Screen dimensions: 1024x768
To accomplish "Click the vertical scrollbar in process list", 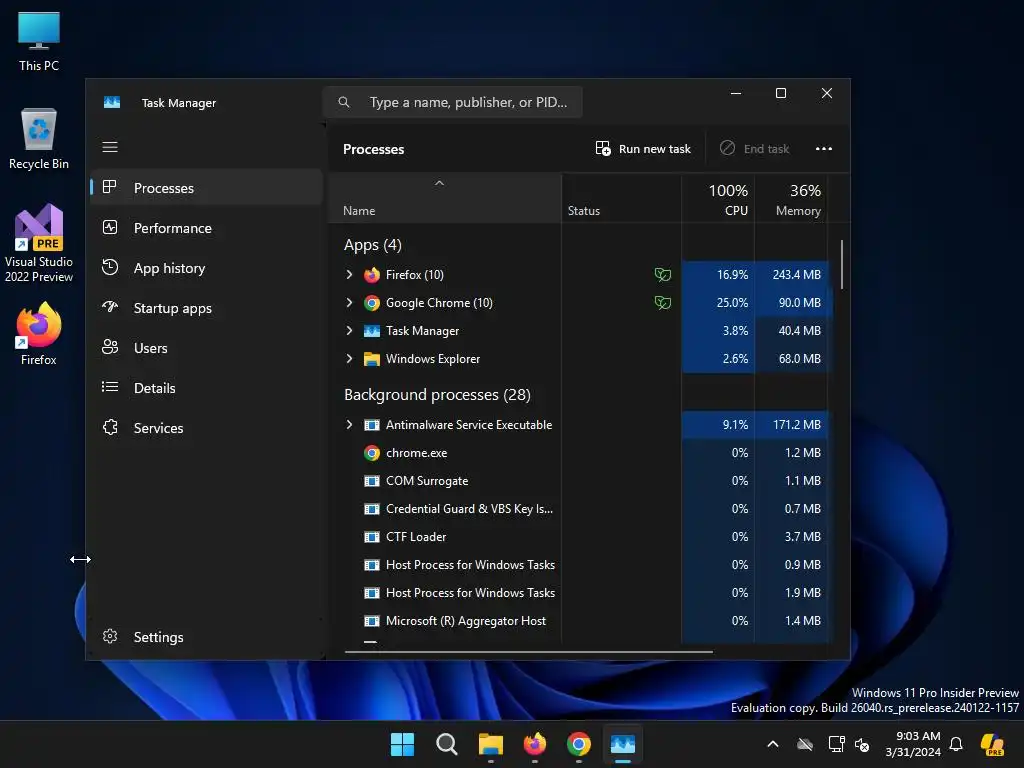I will click(x=842, y=264).
